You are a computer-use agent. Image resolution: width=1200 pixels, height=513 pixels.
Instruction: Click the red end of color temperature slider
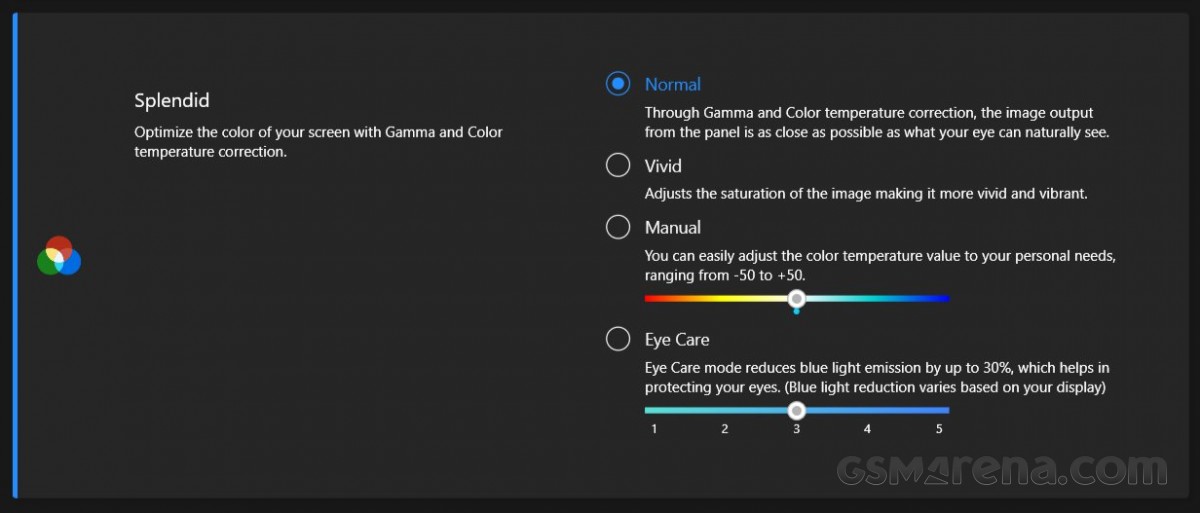point(650,298)
